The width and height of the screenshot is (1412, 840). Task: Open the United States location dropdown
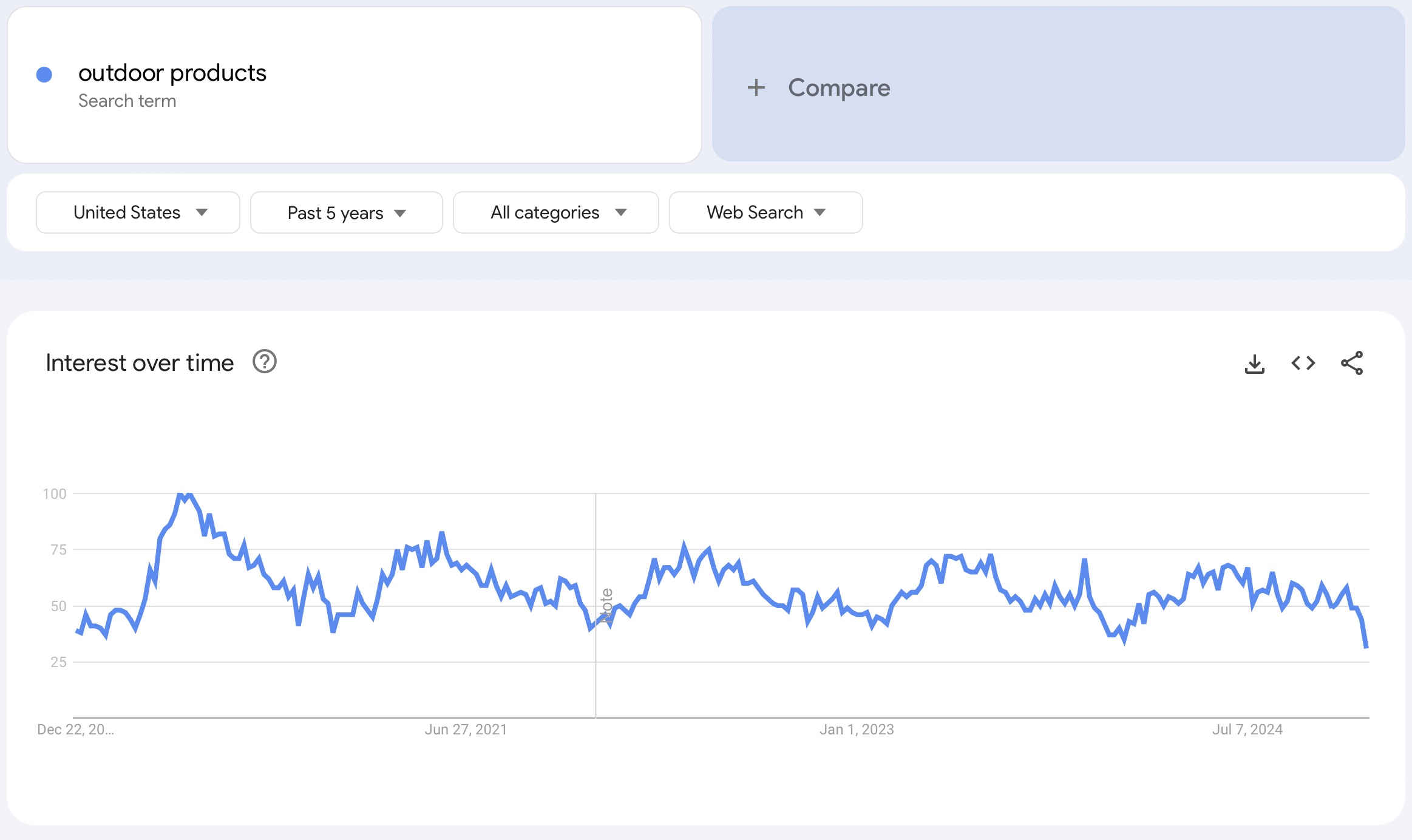(x=137, y=212)
